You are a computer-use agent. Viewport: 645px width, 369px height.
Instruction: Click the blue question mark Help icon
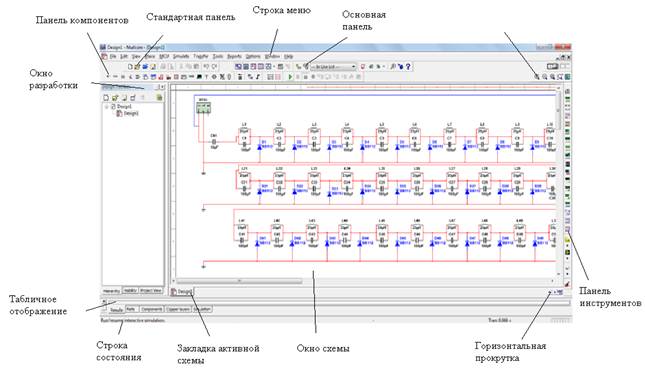pos(408,67)
